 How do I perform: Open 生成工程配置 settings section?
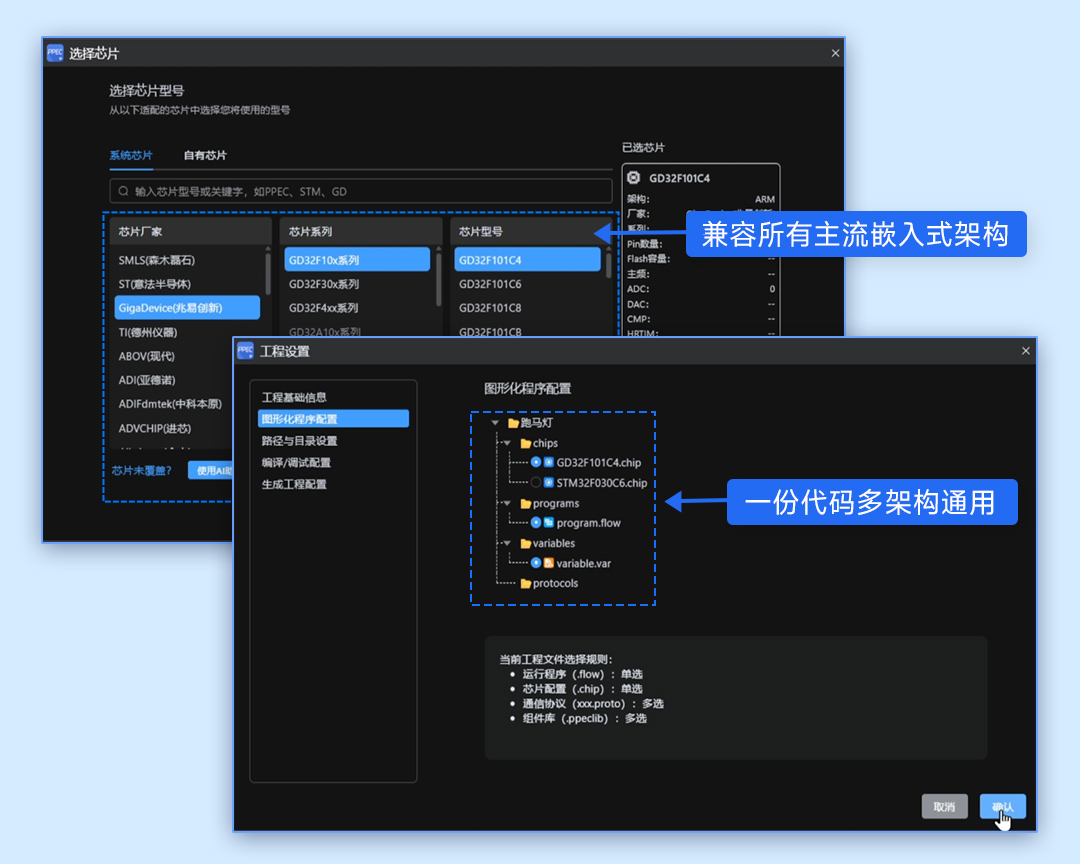[294, 484]
